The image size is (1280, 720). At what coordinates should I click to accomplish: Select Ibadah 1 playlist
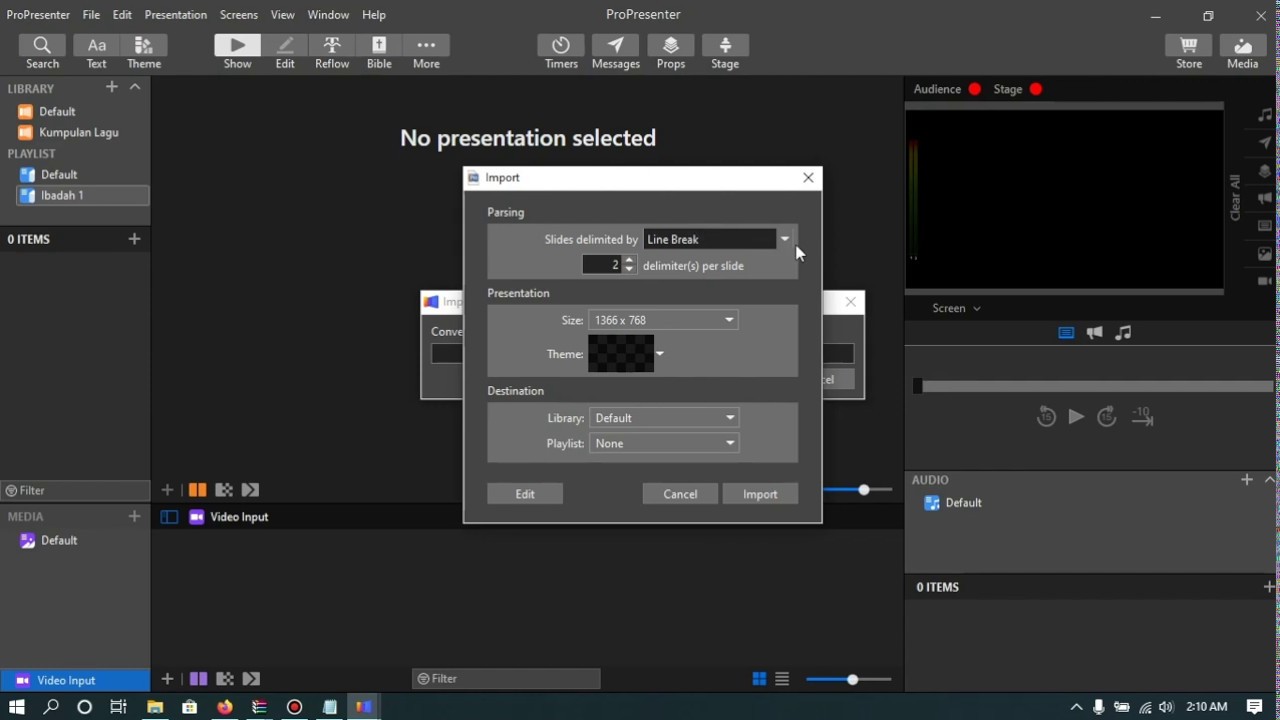[x=83, y=195]
